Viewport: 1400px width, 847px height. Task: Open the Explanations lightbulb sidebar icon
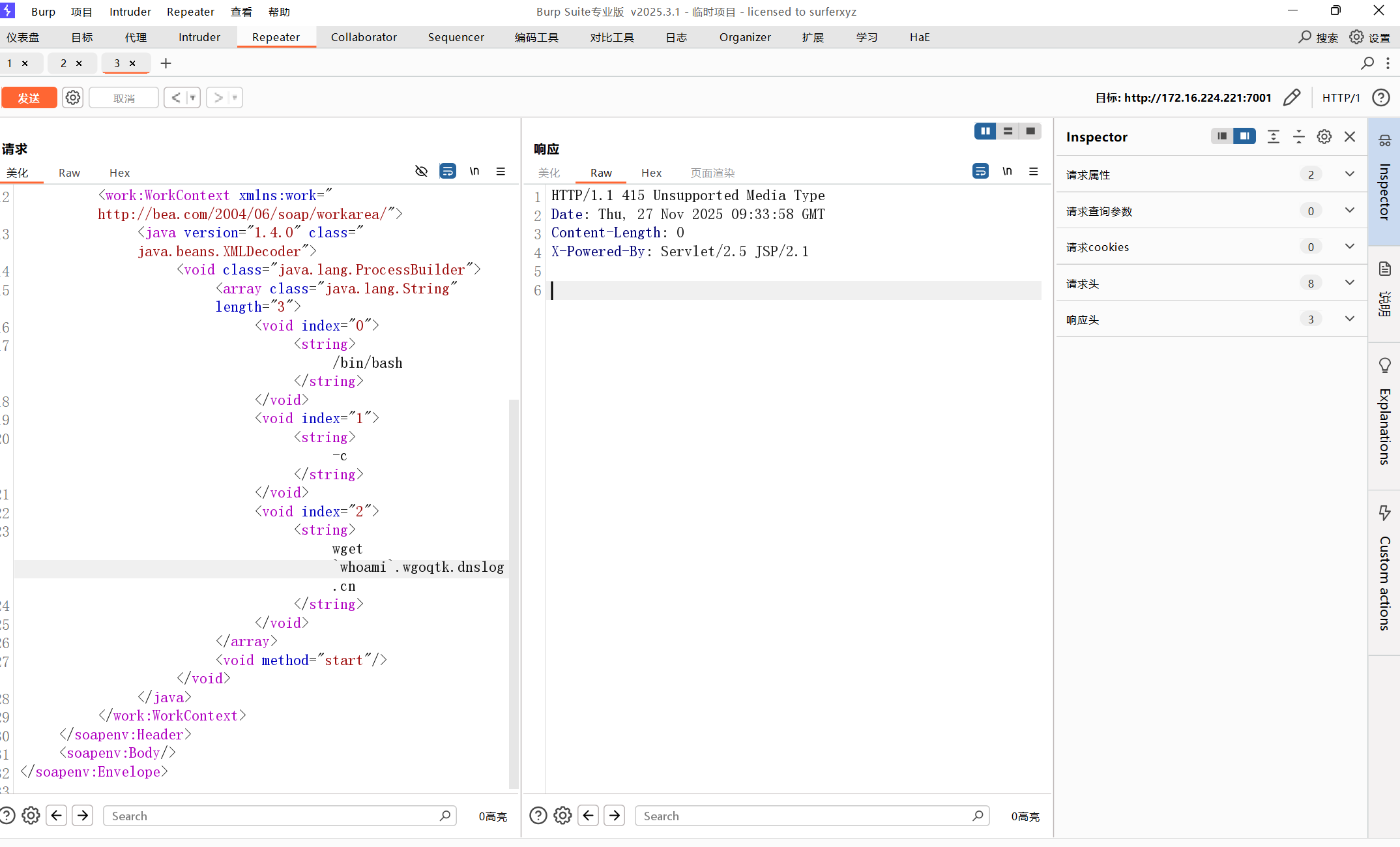click(x=1384, y=365)
